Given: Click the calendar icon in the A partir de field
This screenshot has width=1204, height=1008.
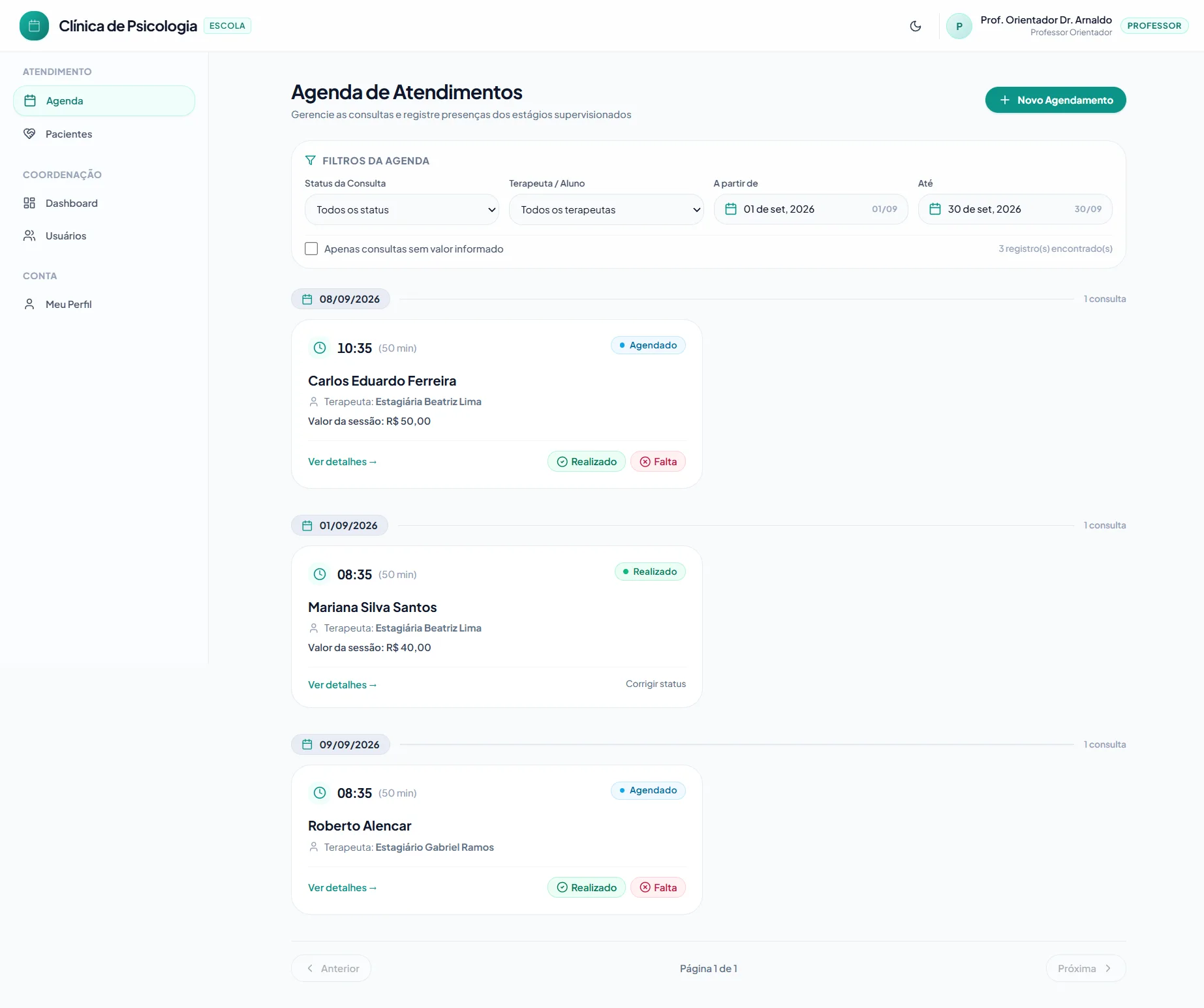Looking at the screenshot, I should 731,209.
